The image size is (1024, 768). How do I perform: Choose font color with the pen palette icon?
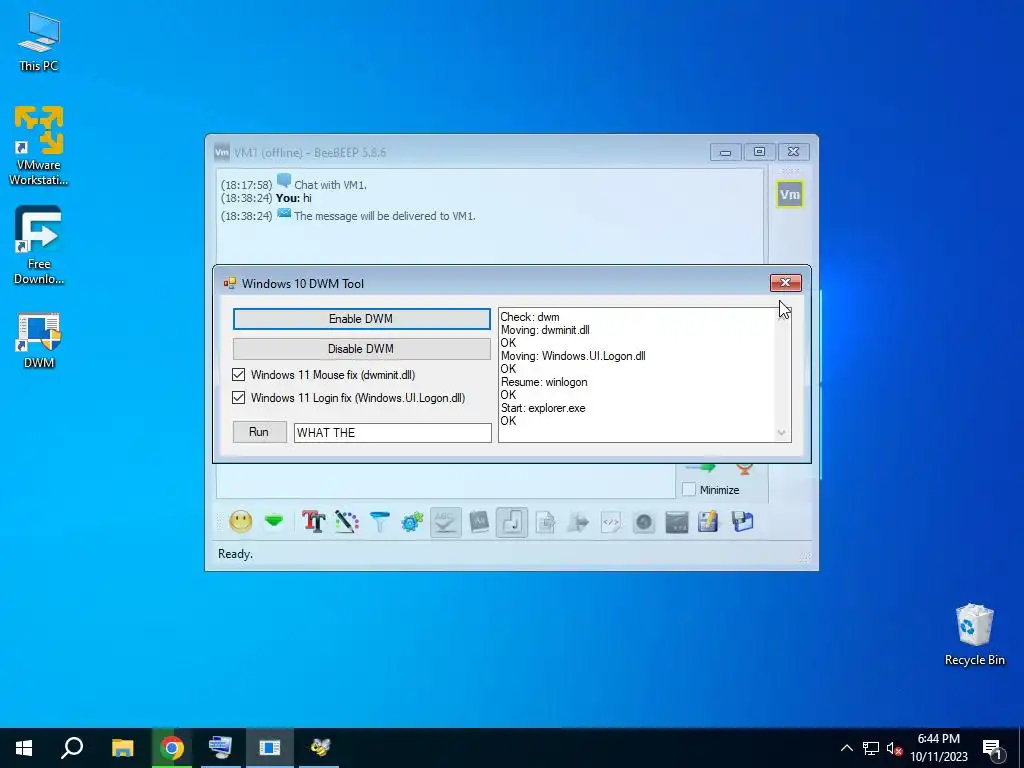coord(347,522)
